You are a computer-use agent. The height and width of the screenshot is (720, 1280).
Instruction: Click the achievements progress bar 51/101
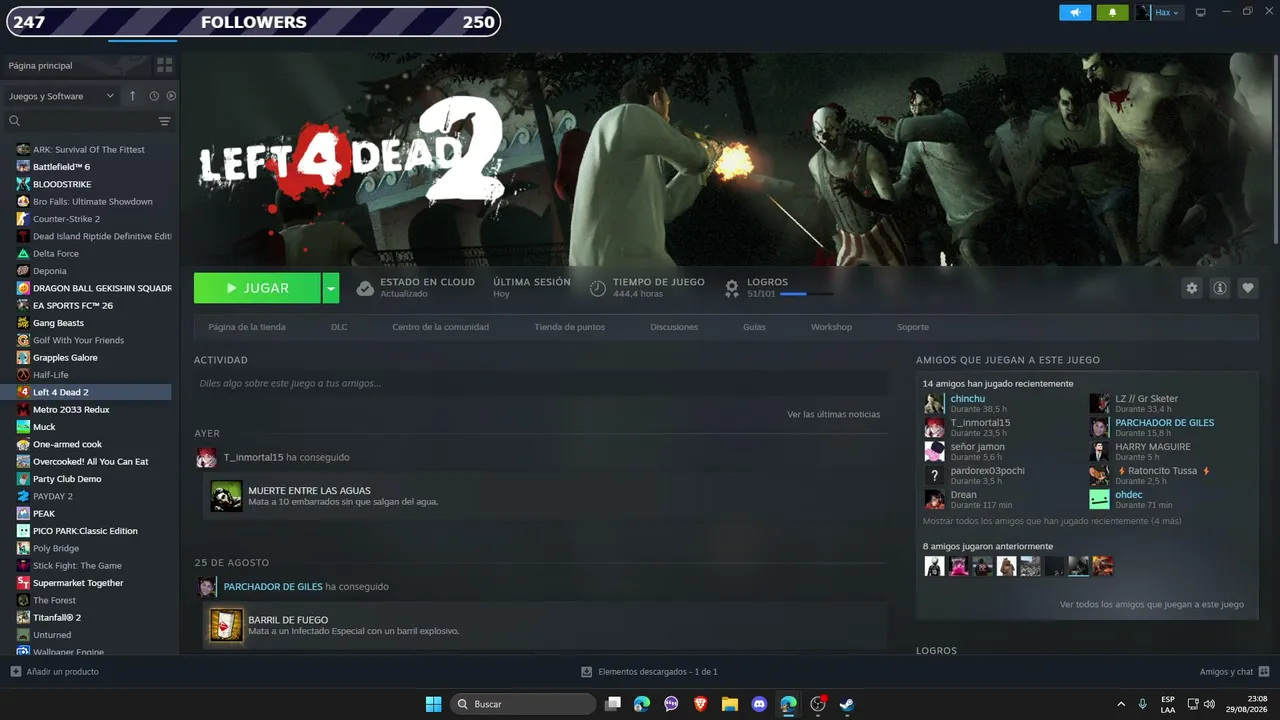806,294
